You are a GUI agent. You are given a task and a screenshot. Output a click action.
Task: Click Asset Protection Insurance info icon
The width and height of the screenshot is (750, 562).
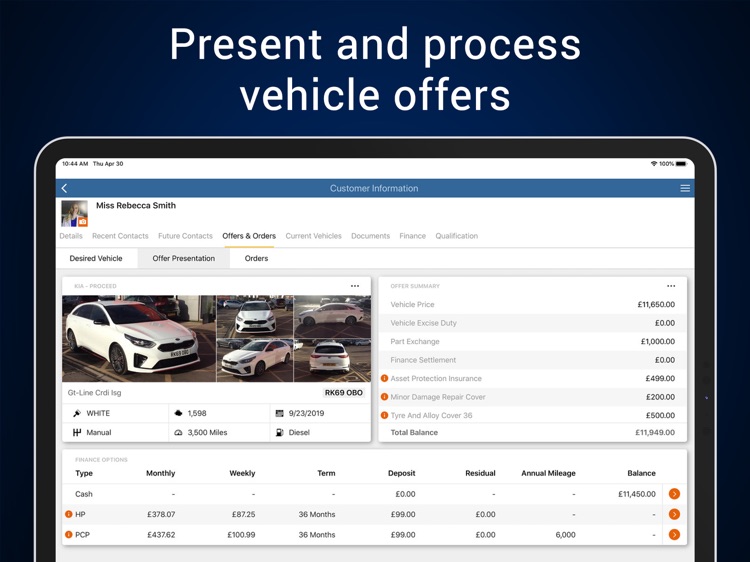pos(384,378)
